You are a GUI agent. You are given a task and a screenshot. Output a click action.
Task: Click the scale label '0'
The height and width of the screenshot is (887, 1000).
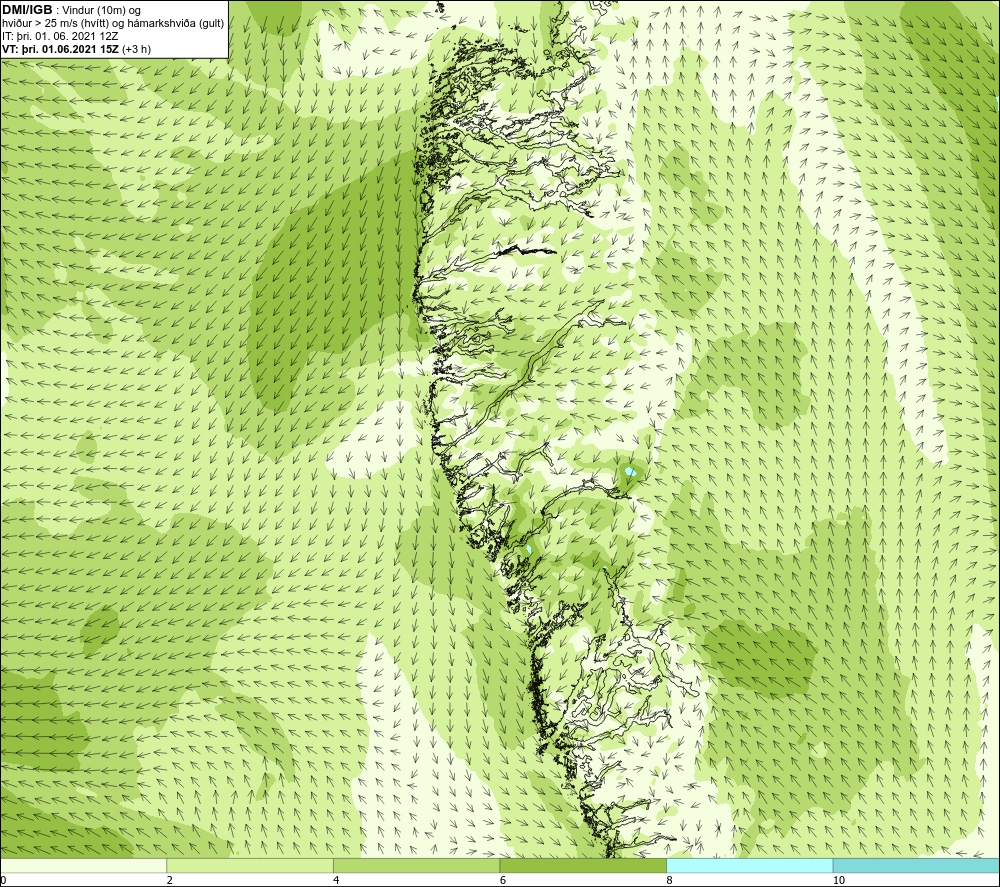[4, 880]
